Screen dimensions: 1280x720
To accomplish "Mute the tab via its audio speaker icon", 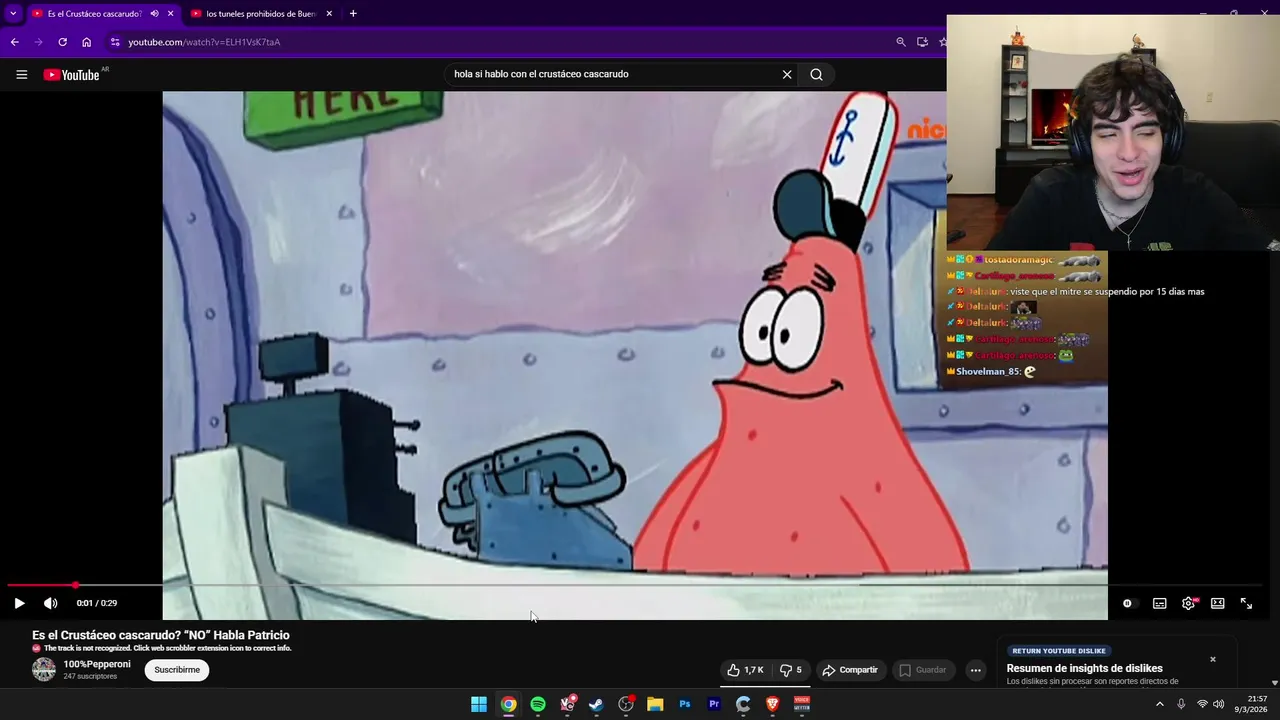I will click(x=154, y=14).
